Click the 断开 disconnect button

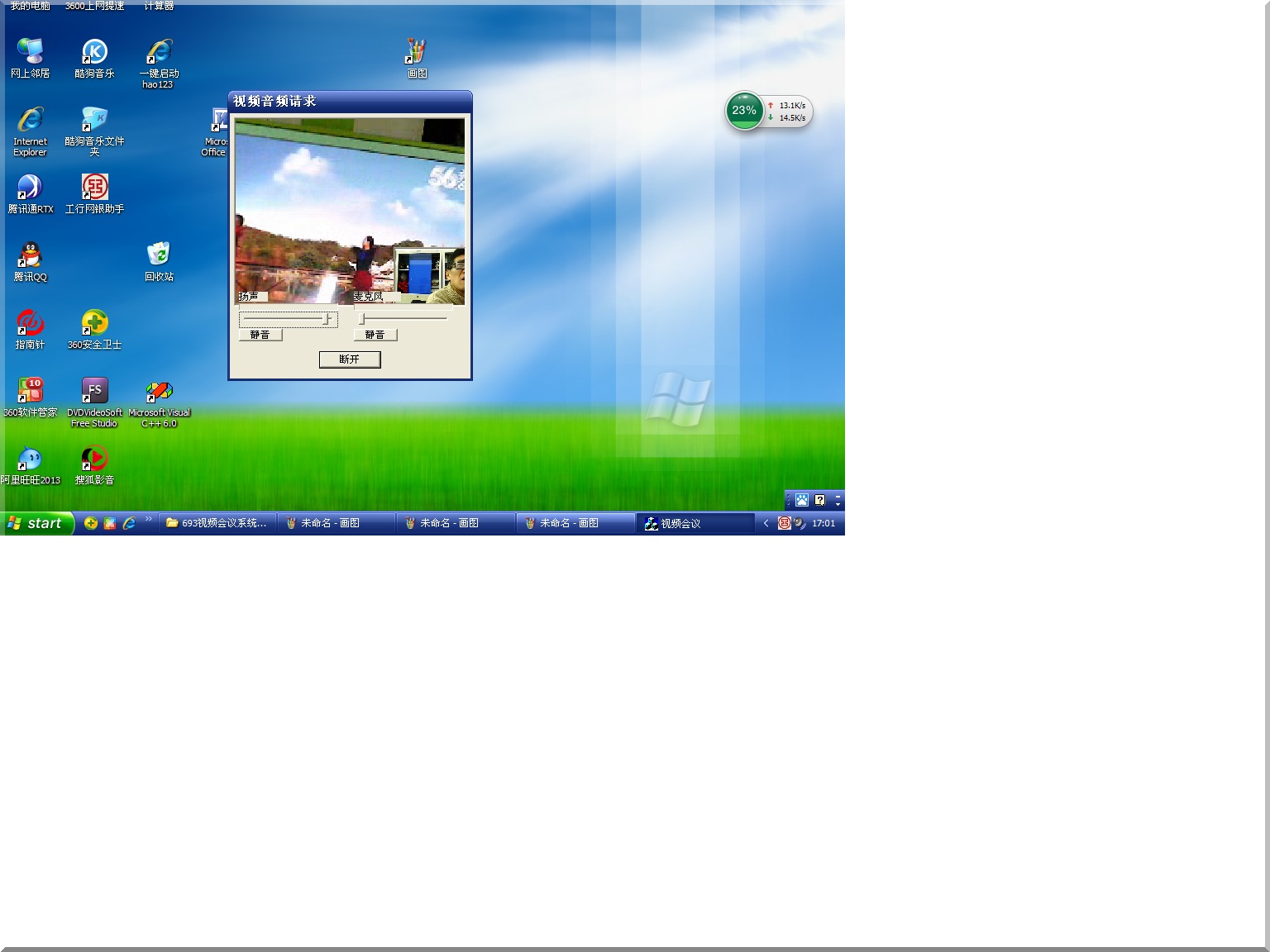[x=350, y=359]
